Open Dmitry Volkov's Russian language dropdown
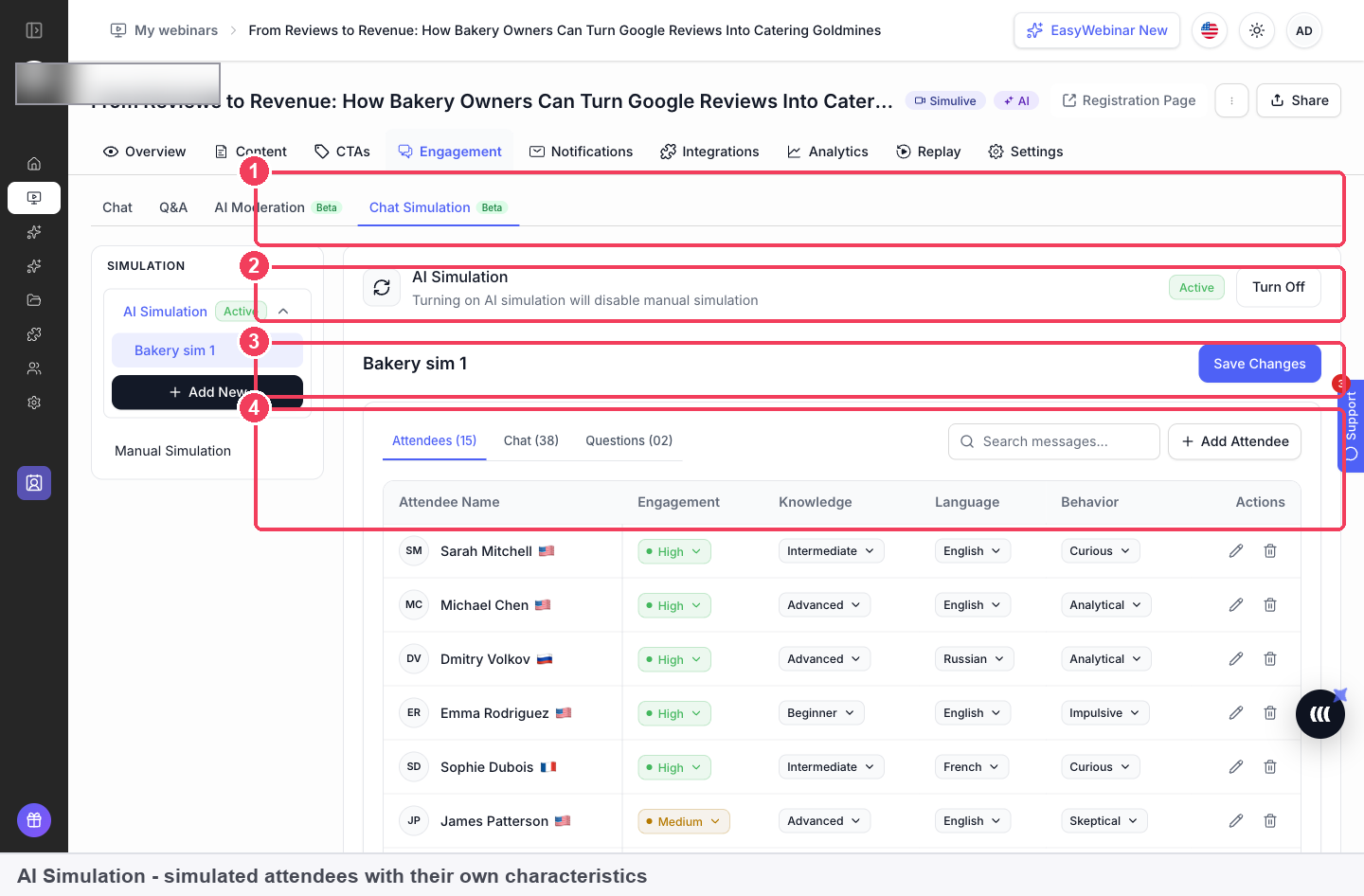The height and width of the screenshot is (896, 1364). [974, 659]
